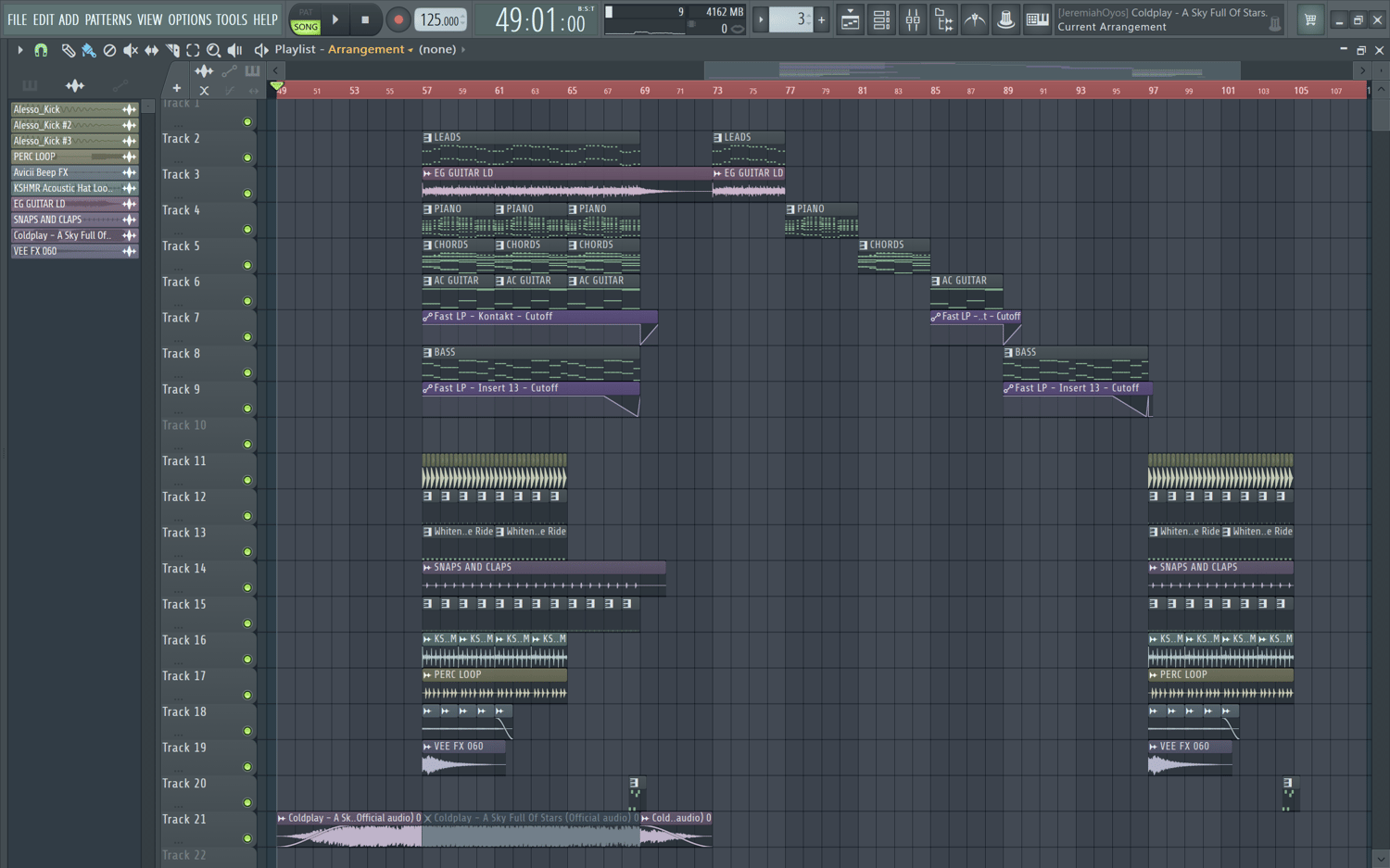Open the Arrangement dropdown
The image size is (1390, 868).
click(371, 50)
